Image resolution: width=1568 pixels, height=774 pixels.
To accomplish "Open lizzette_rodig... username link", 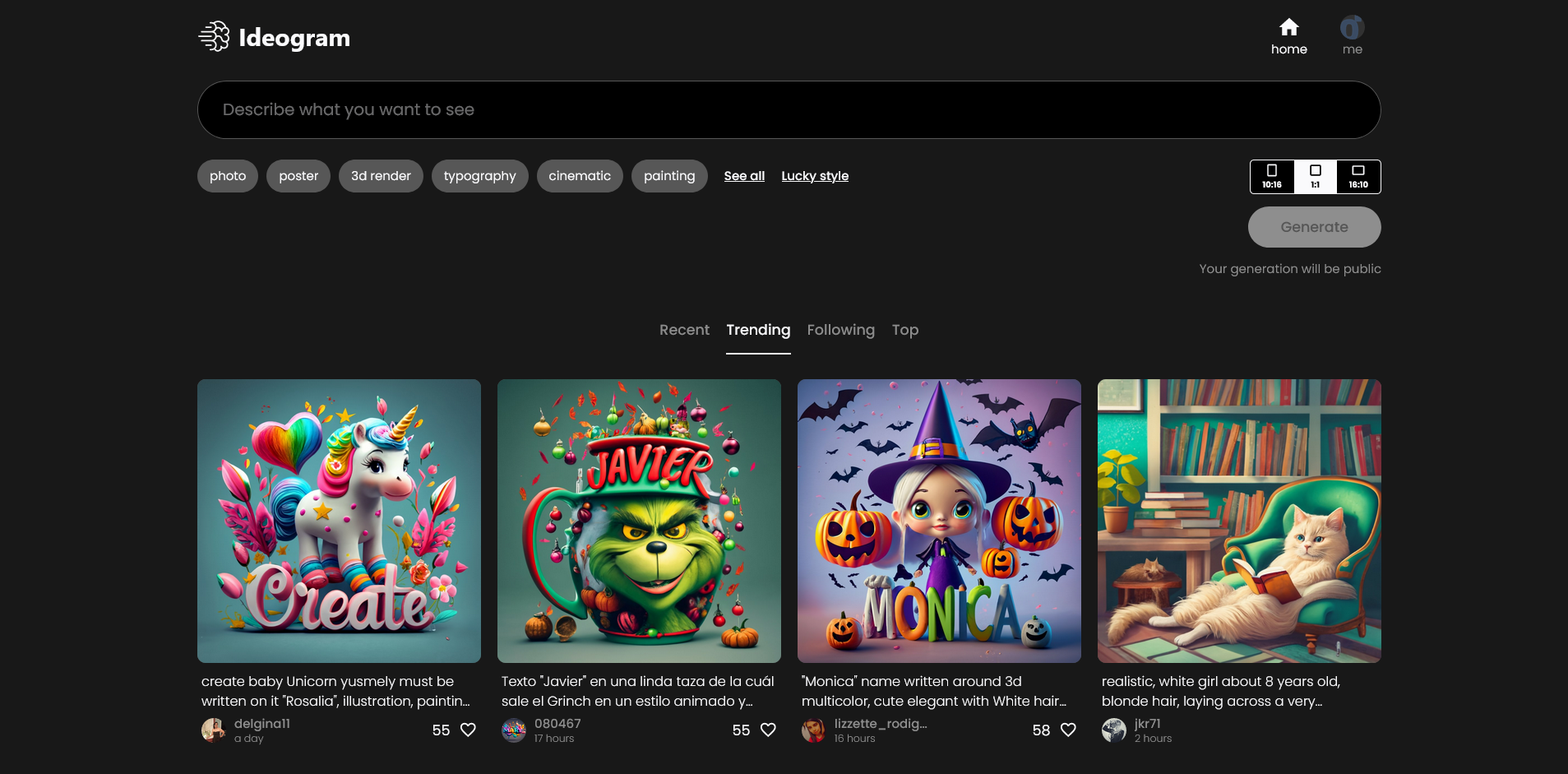I will [881, 724].
